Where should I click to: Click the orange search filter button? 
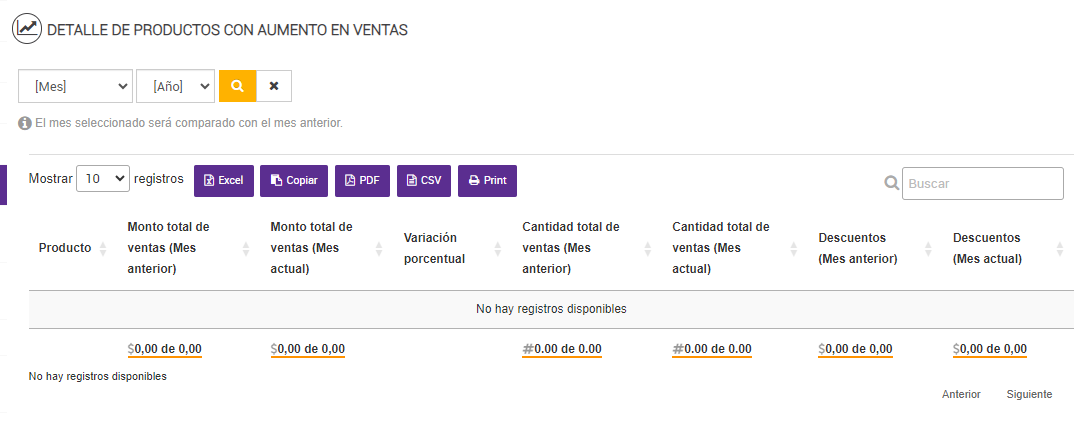(x=237, y=86)
